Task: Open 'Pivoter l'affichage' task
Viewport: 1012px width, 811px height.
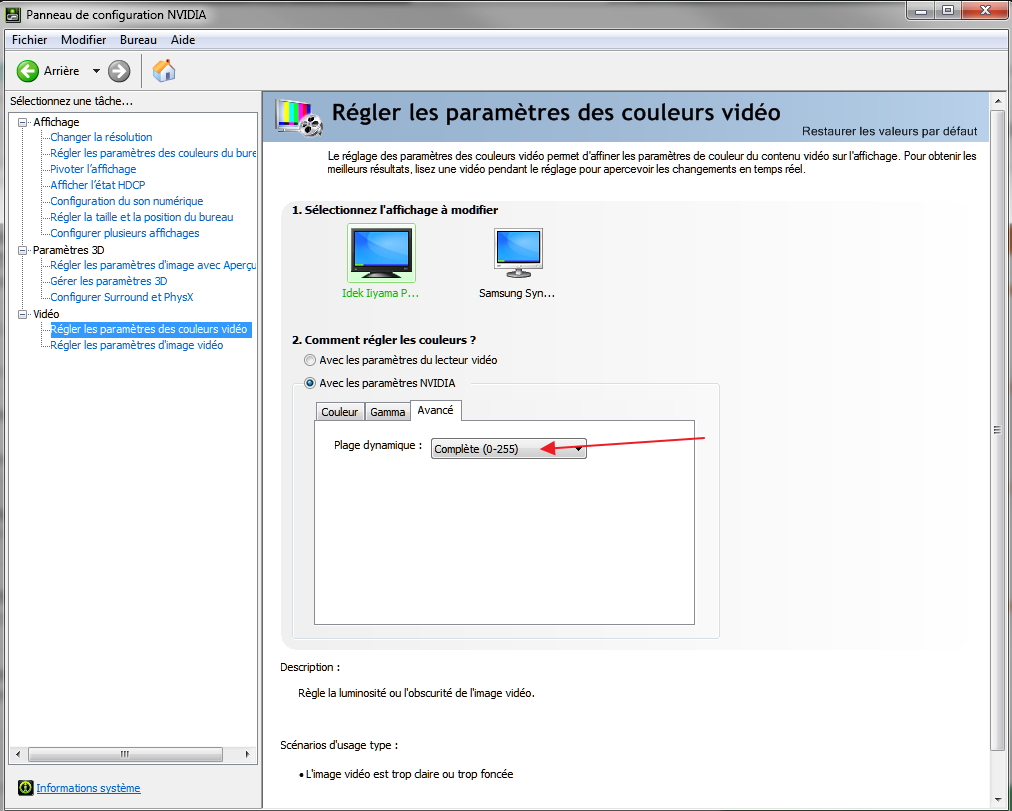Action: point(94,169)
